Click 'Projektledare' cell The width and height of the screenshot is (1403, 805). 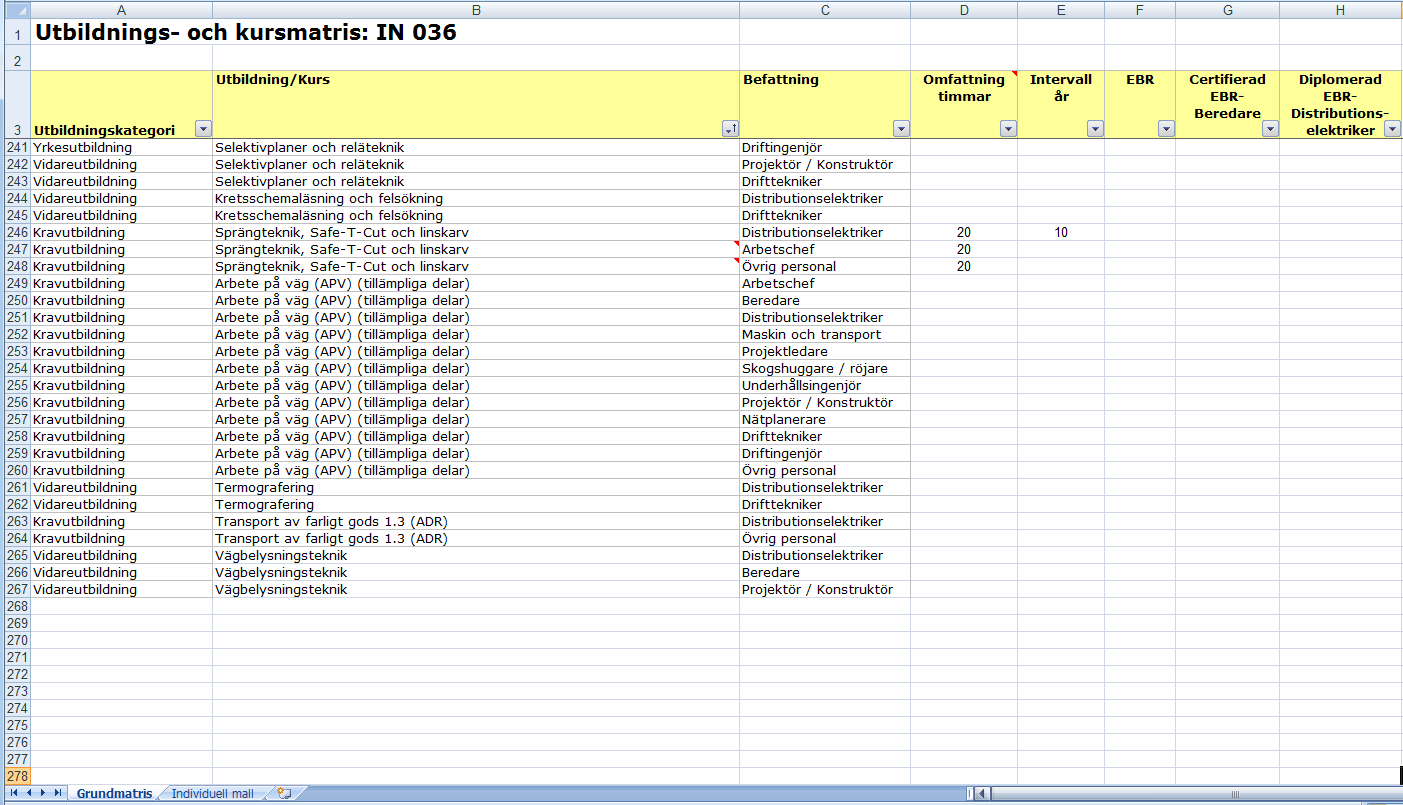tap(825, 351)
